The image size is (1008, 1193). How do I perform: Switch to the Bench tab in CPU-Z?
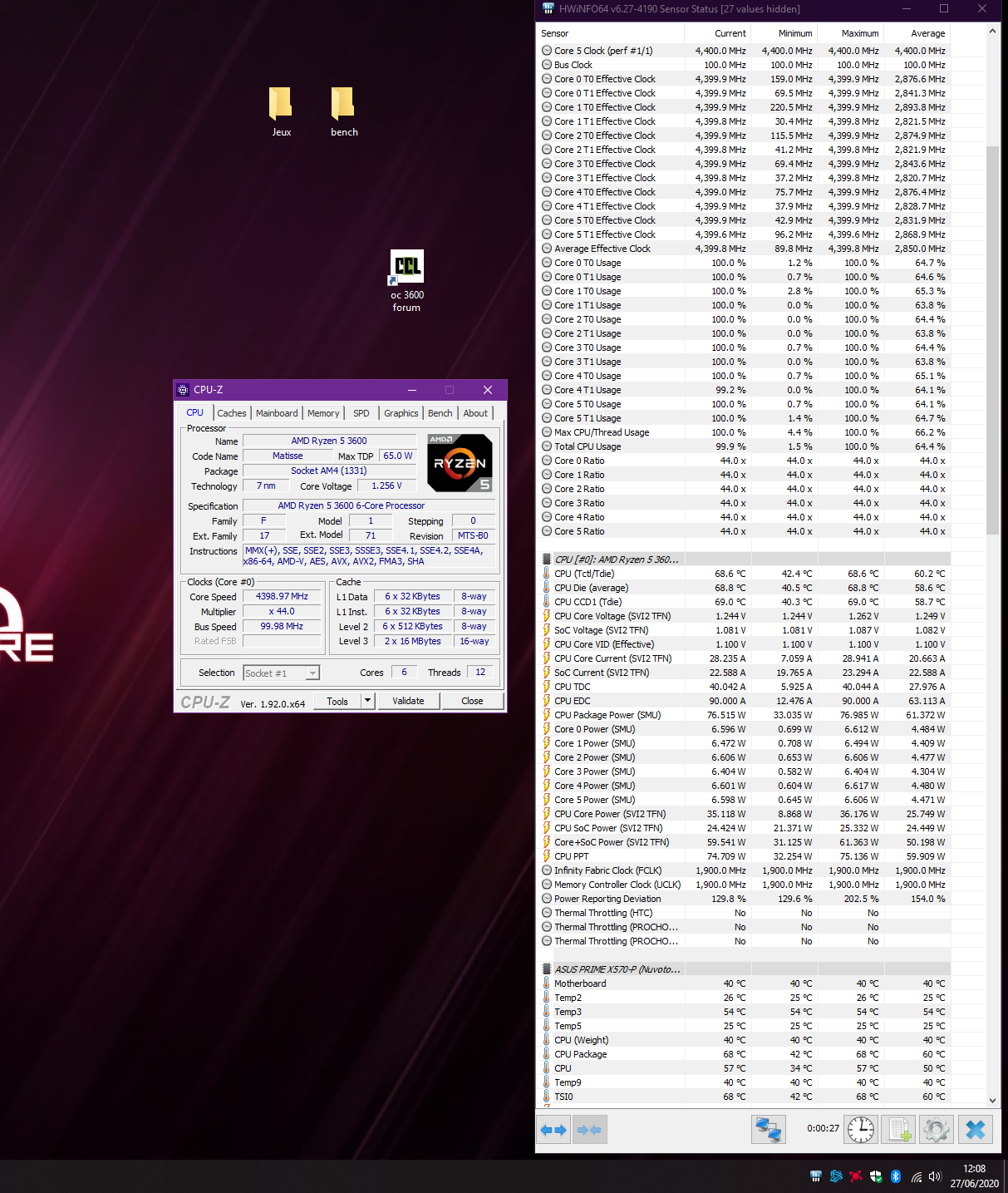pyautogui.click(x=440, y=413)
